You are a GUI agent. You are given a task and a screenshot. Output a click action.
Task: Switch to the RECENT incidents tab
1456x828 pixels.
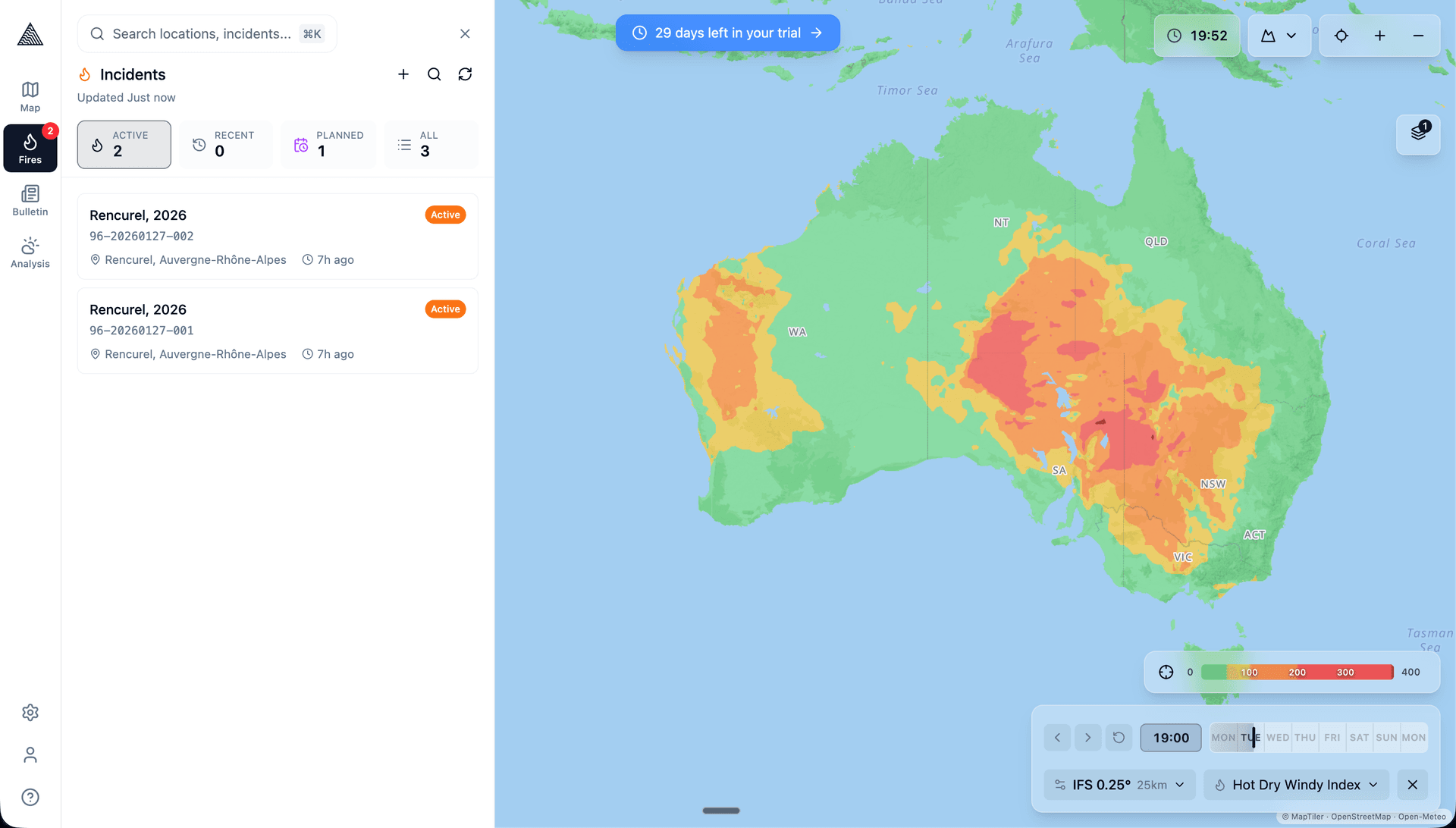(226, 144)
